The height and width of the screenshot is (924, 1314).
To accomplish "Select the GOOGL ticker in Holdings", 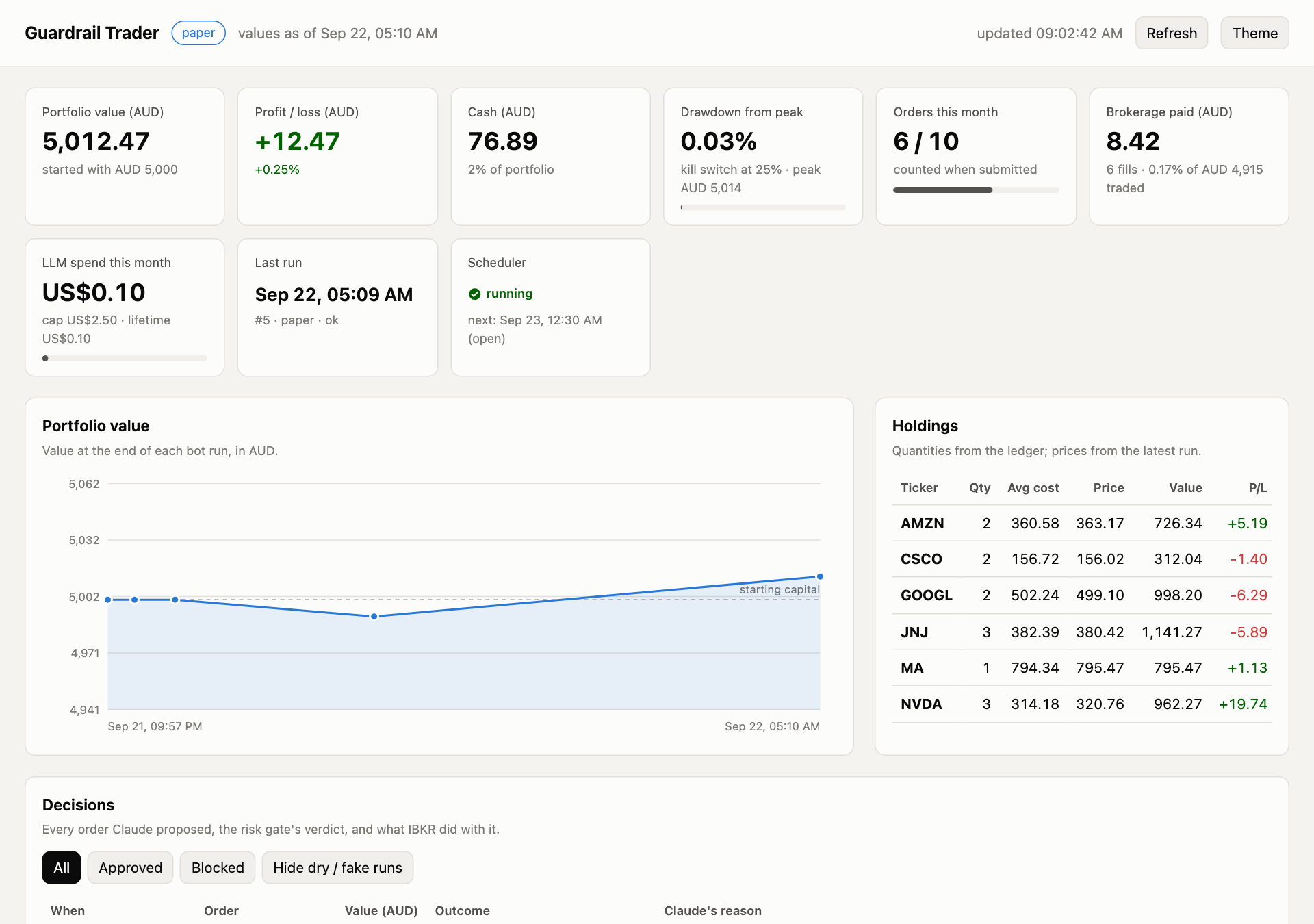I will click(926, 595).
